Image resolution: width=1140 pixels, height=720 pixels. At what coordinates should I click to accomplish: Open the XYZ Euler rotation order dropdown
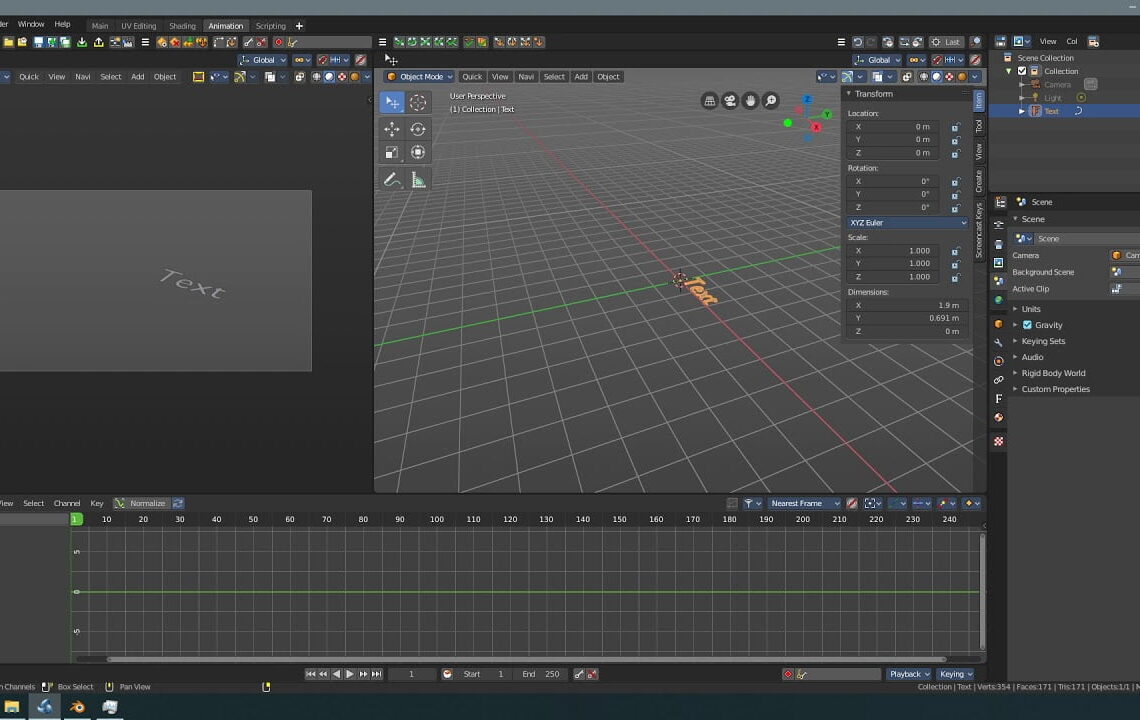pyautogui.click(x=905, y=222)
